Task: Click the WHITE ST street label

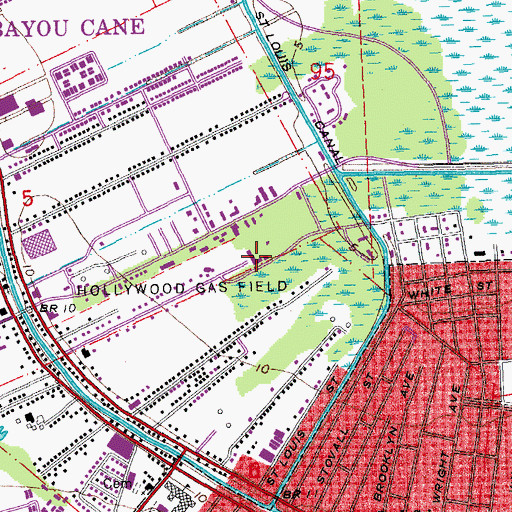Action: click(x=450, y=291)
